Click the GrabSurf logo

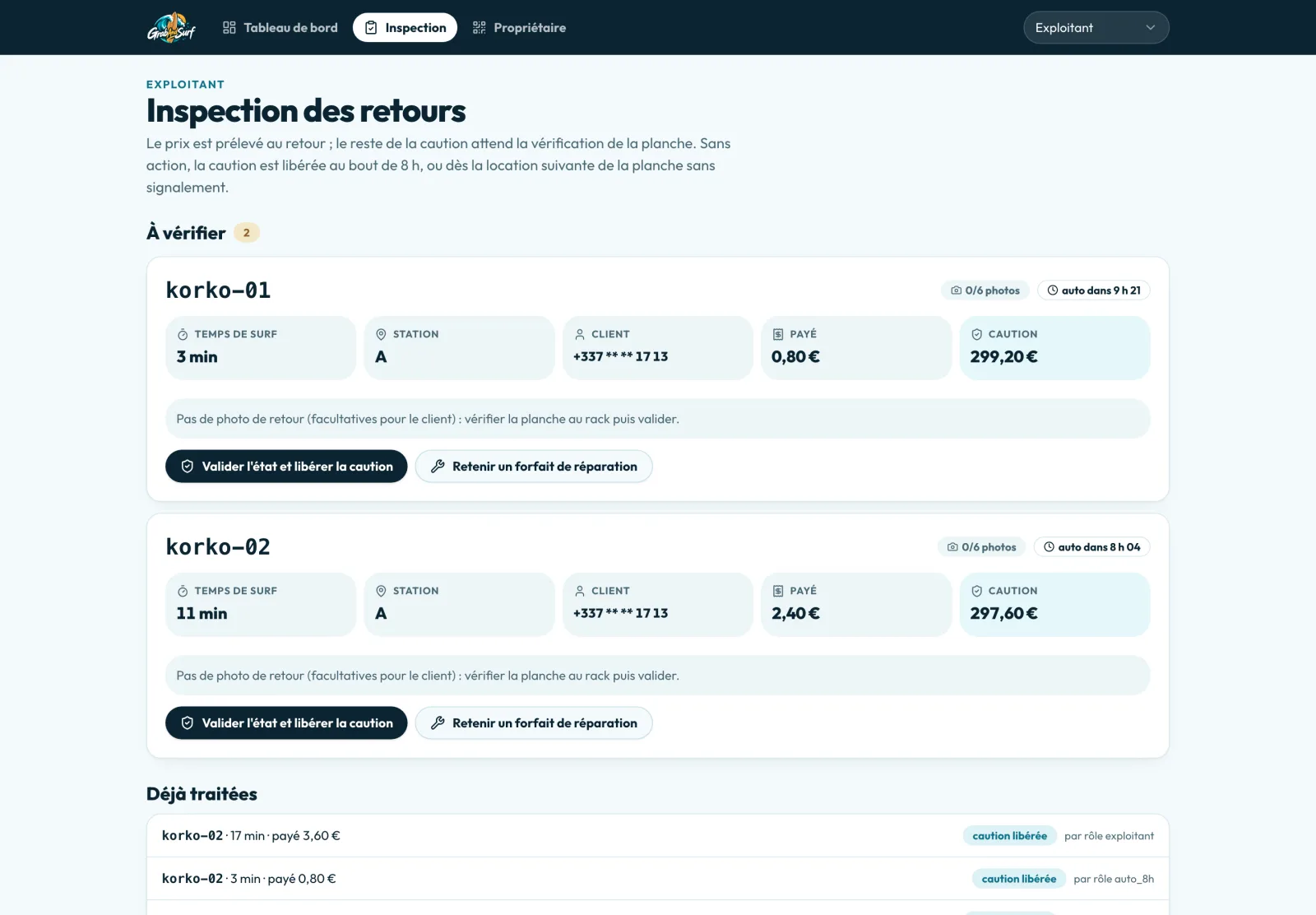[x=171, y=27]
